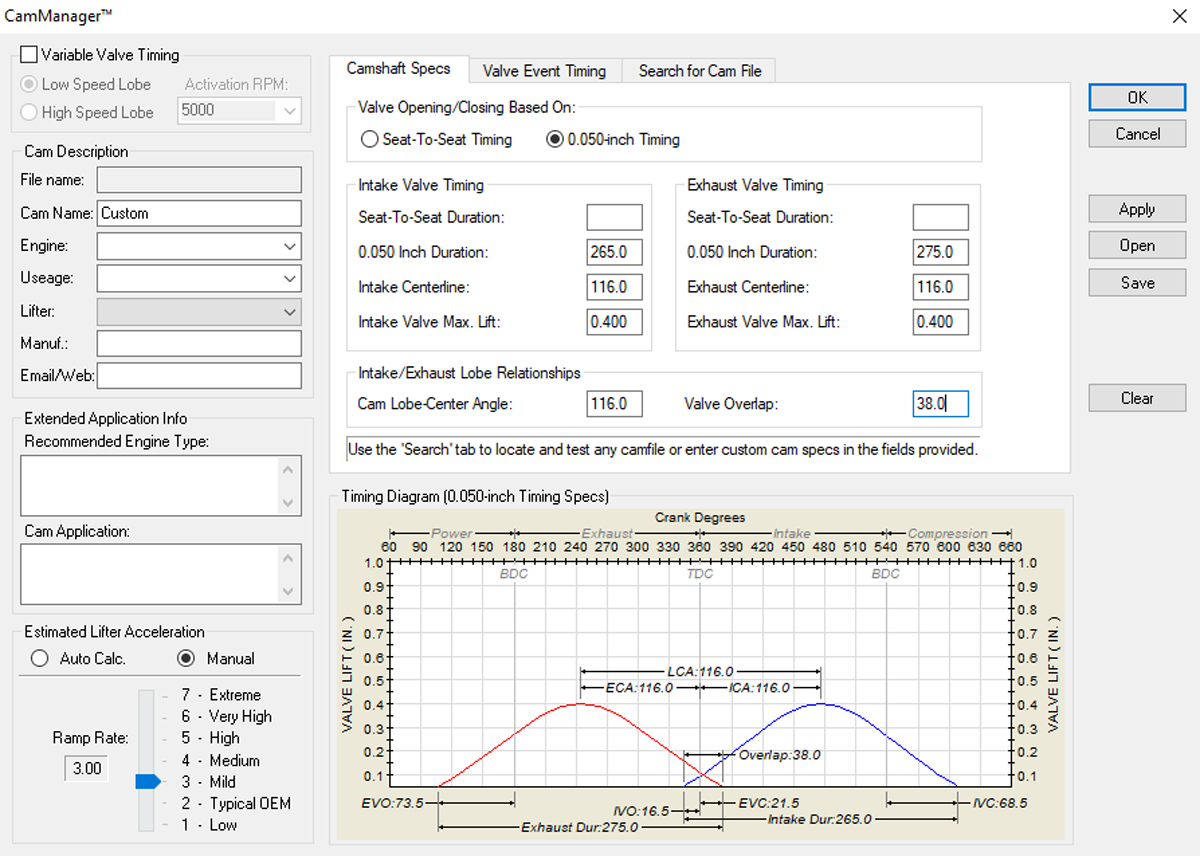Click the Intake Valve Max. Lift field

[x=614, y=322]
